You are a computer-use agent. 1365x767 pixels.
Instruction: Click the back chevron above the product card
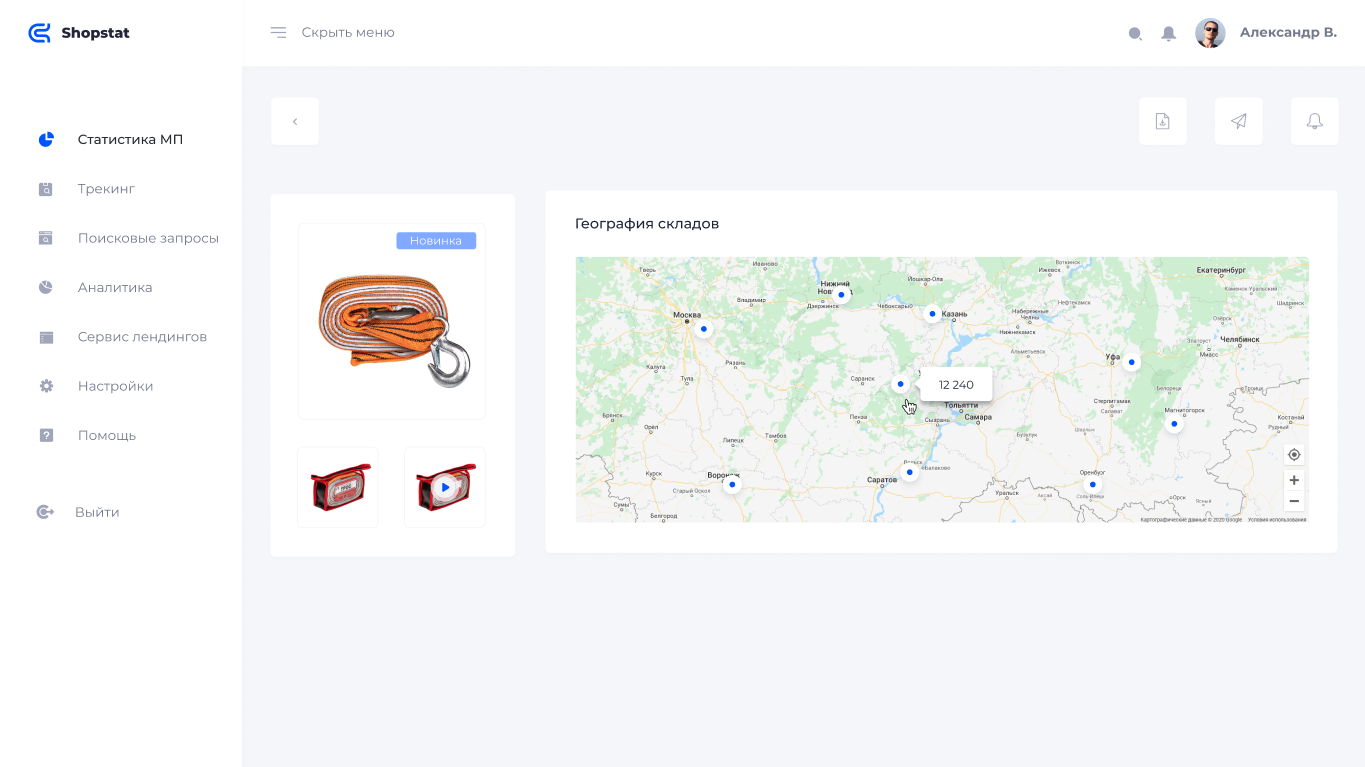tap(294, 120)
